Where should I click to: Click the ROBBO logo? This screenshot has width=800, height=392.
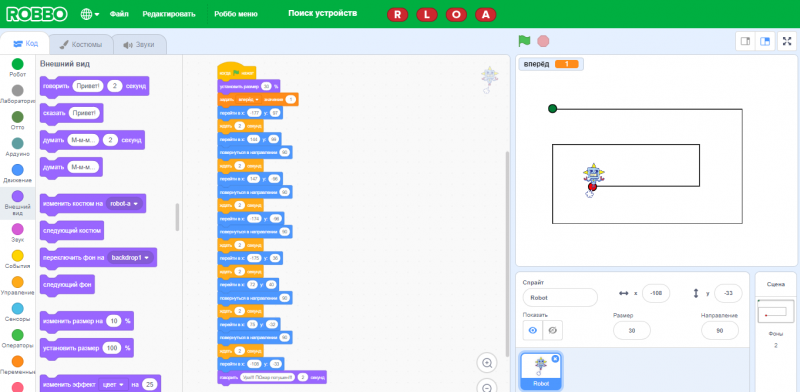click(37, 14)
